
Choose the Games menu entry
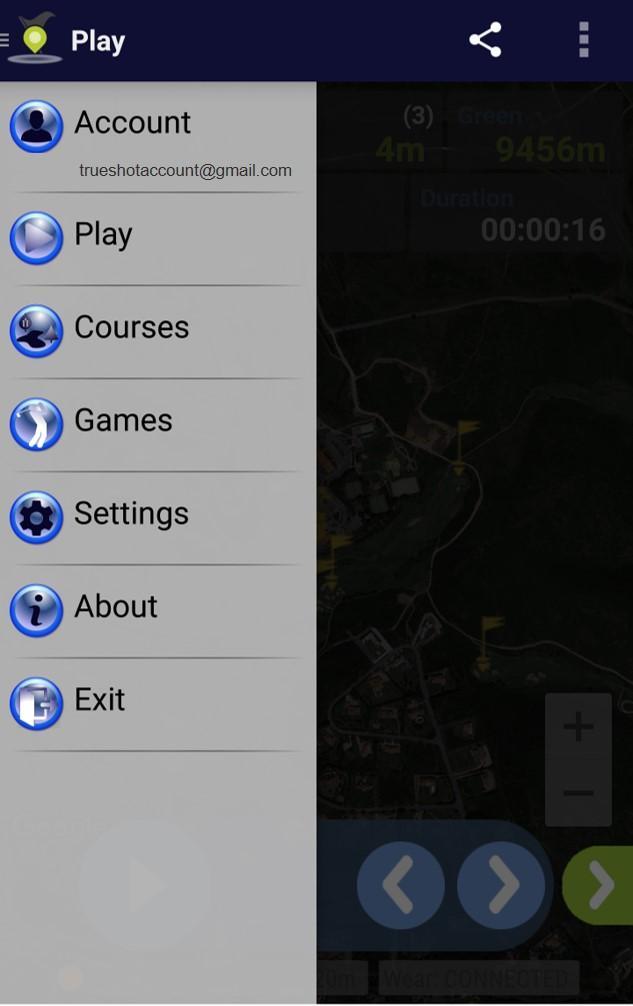[158, 424]
